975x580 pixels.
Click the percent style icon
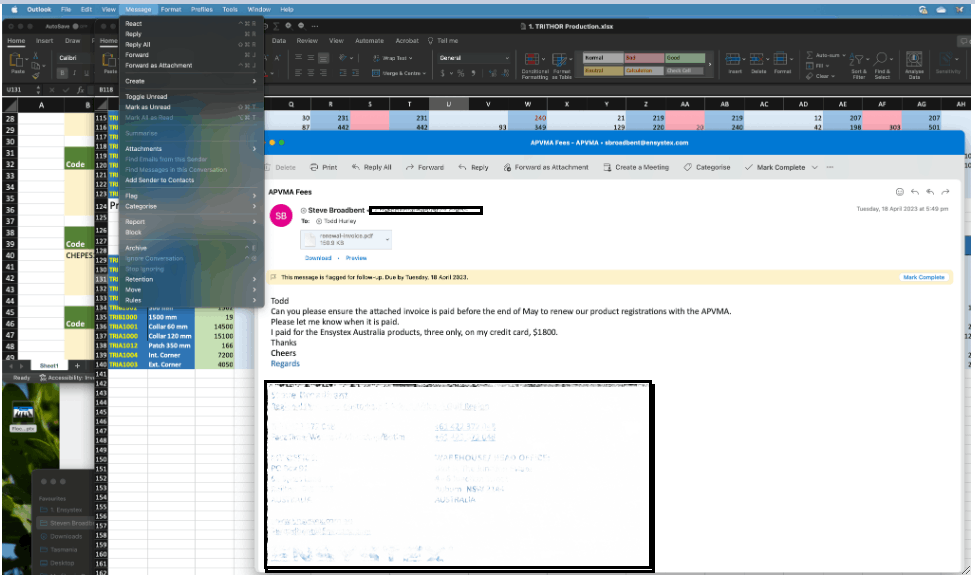pos(461,73)
